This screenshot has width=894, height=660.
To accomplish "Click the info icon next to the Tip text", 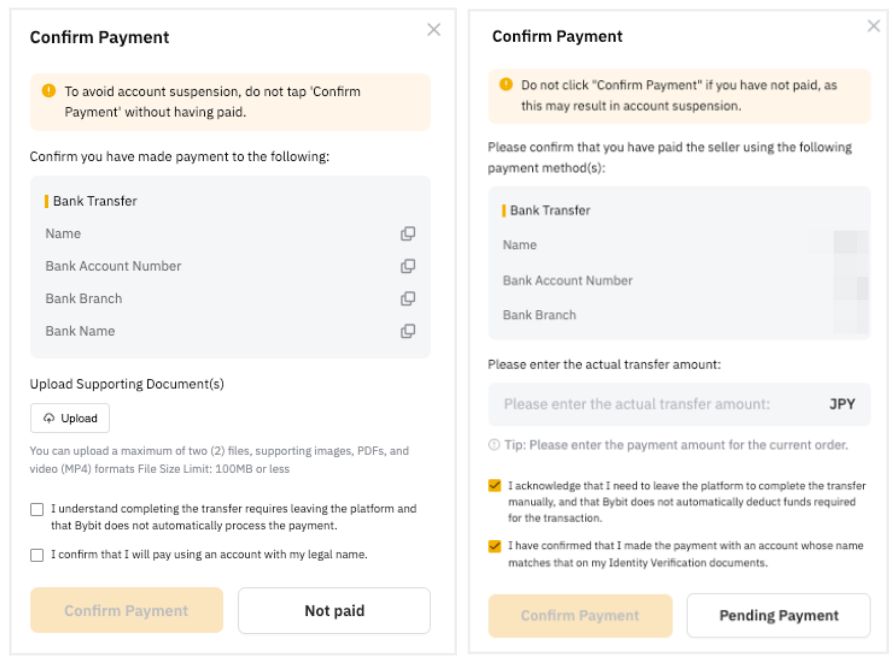I will point(494,445).
